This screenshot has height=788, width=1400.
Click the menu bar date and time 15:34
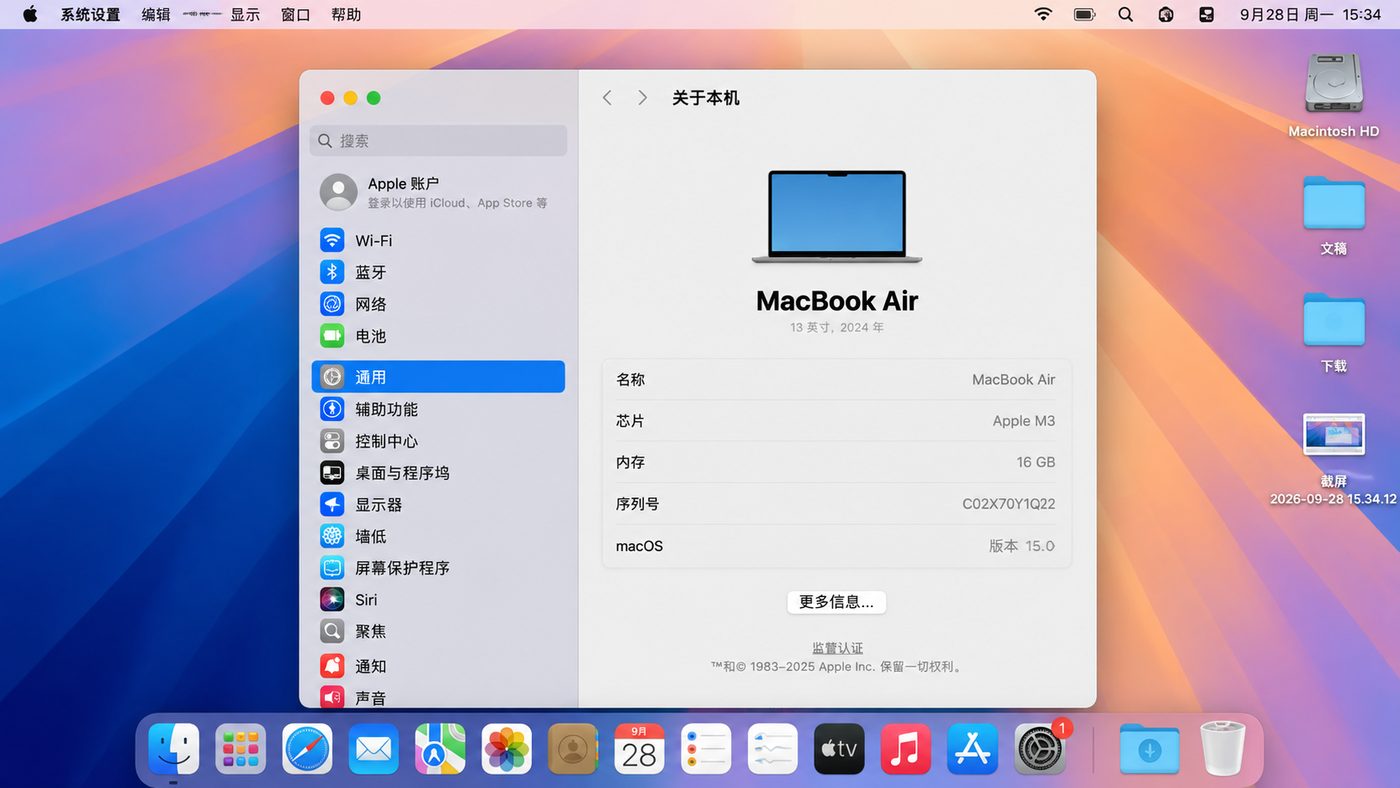tap(1311, 14)
